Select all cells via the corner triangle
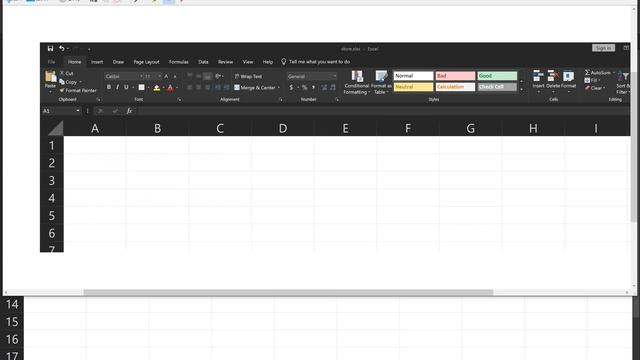 tap(56, 128)
